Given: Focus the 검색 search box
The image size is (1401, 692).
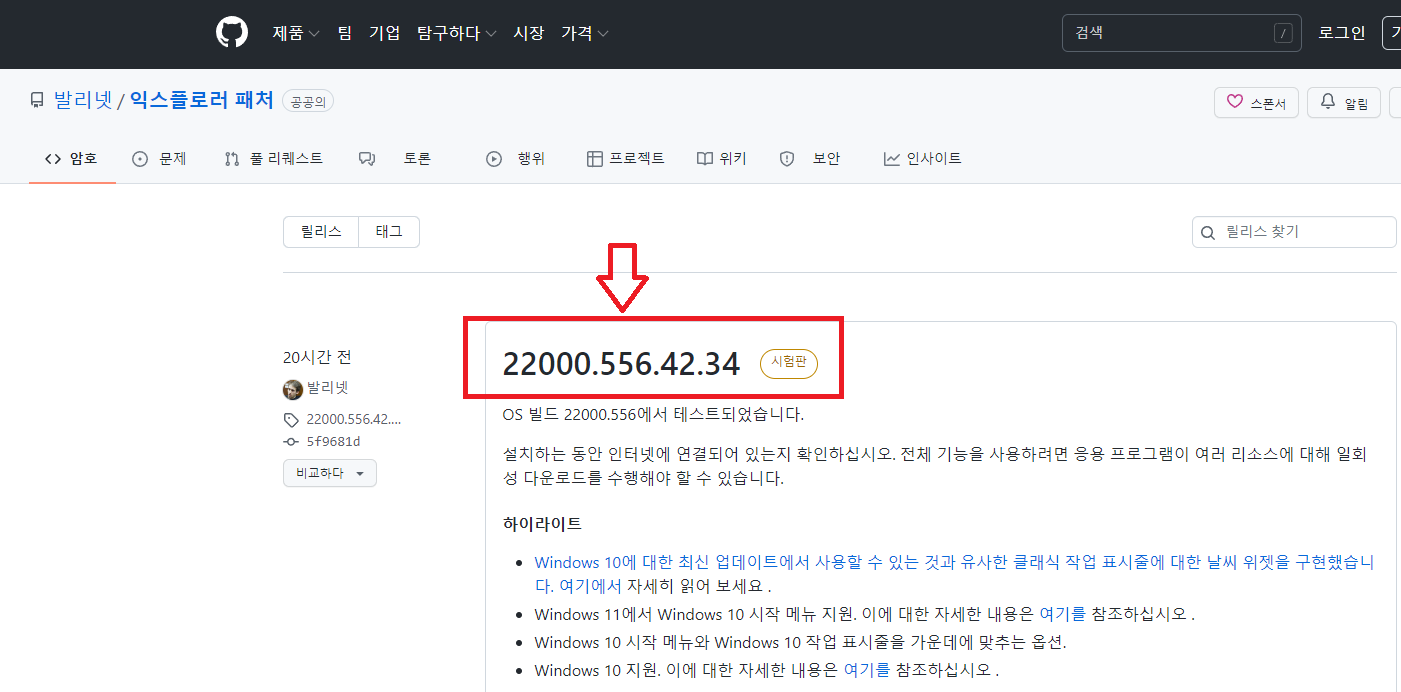Looking at the screenshot, I should [x=1181, y=33].
